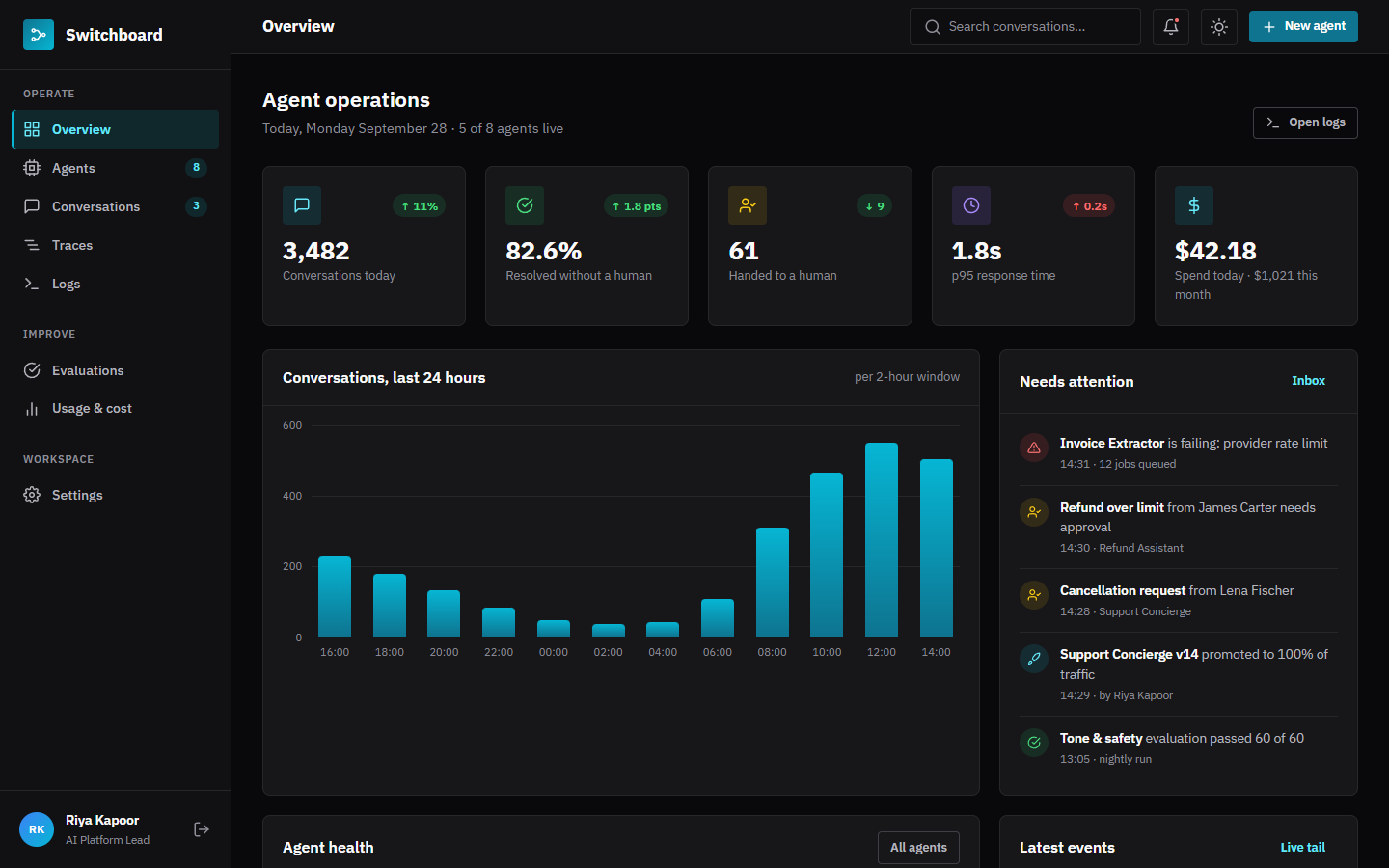
Task: Click the 08:00 bar in the chart
Action: coord(773,583)
